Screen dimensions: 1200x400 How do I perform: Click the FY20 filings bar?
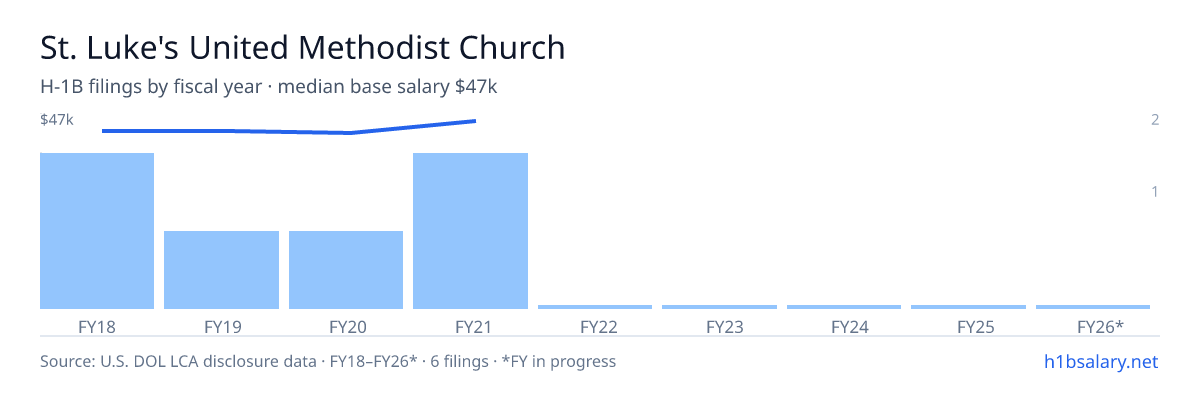(346, 270)
